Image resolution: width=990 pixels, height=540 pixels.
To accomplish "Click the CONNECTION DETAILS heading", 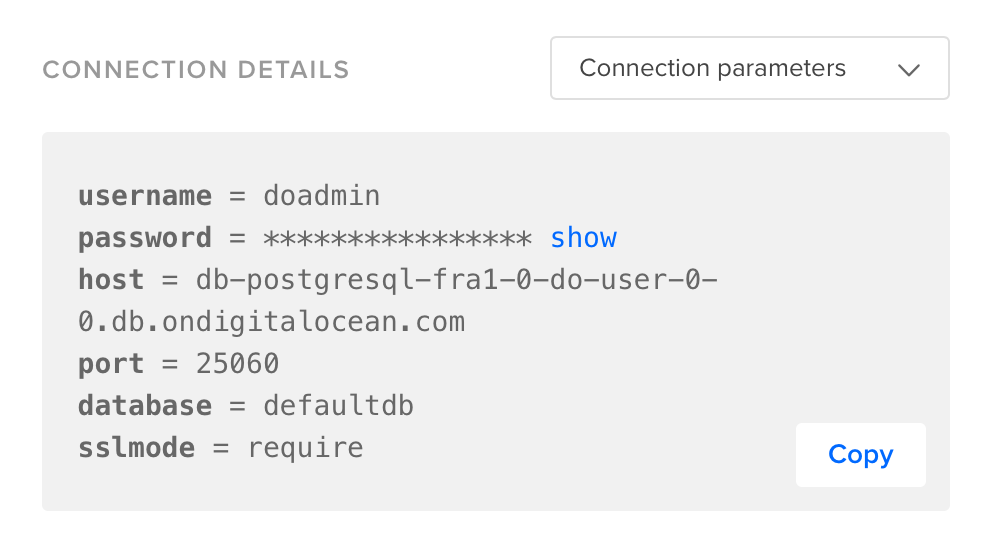I will click(x=196, y=69).
